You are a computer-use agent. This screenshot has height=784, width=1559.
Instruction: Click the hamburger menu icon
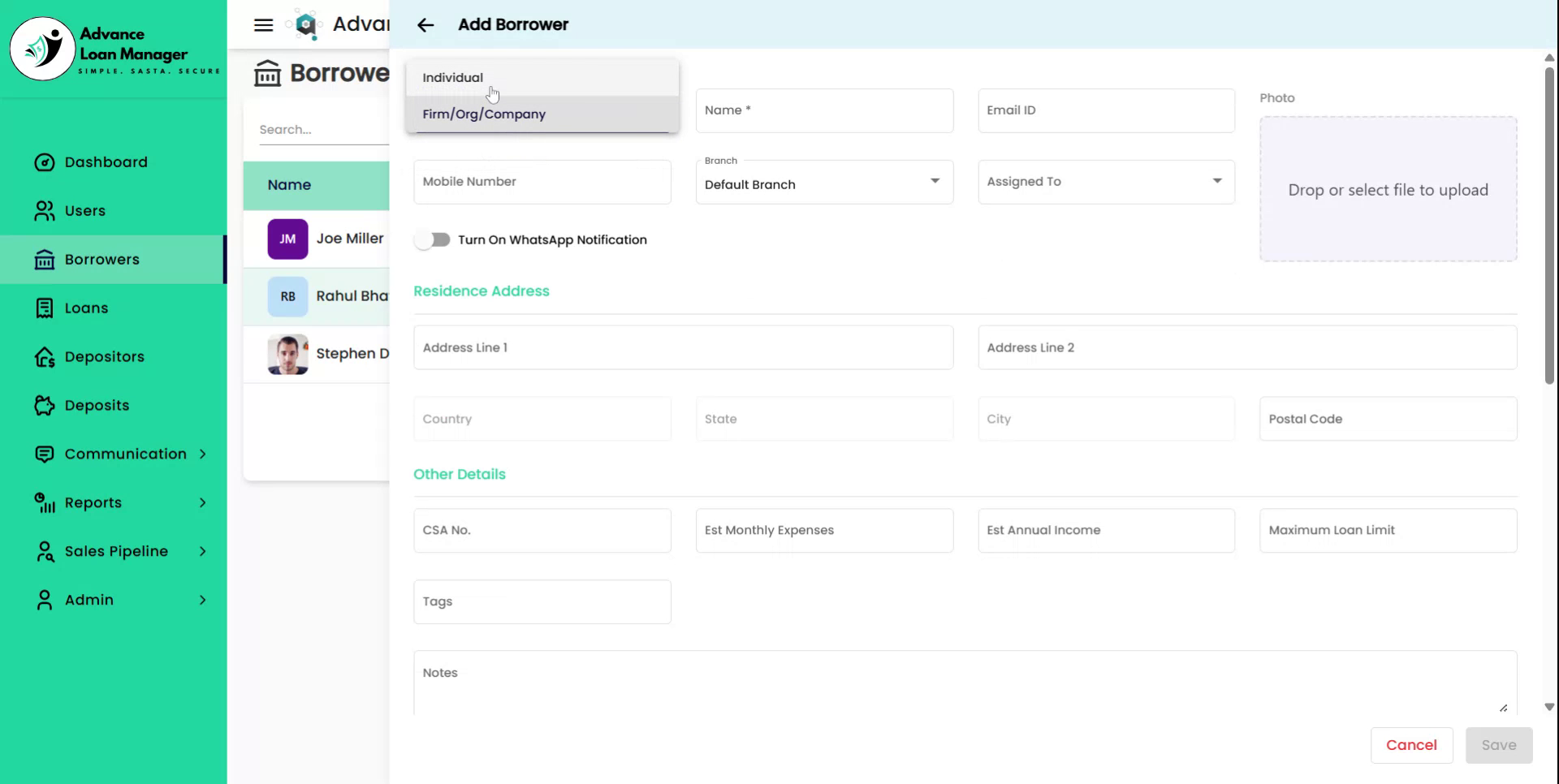pyautogui.click(x=263, y=24)
